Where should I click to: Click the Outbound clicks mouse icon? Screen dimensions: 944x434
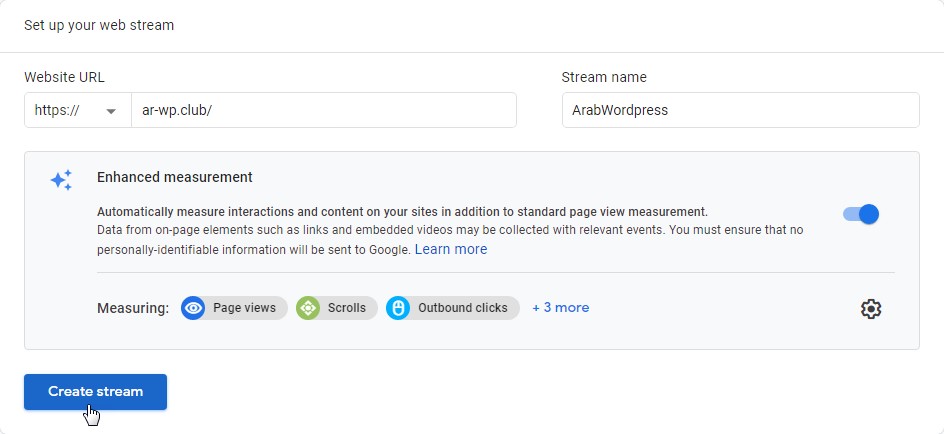(398, 308)
